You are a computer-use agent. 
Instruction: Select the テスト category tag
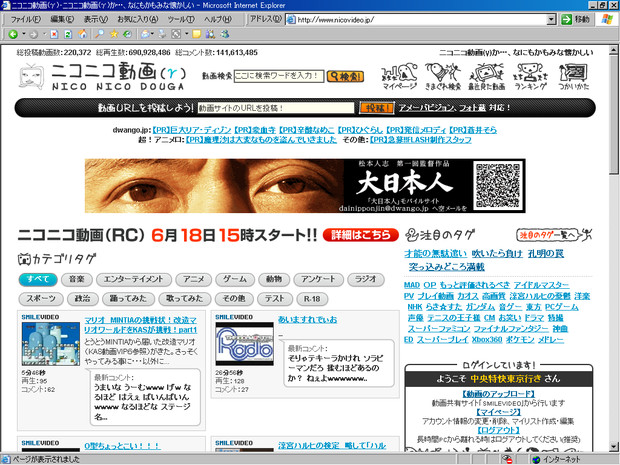(275, 299)
